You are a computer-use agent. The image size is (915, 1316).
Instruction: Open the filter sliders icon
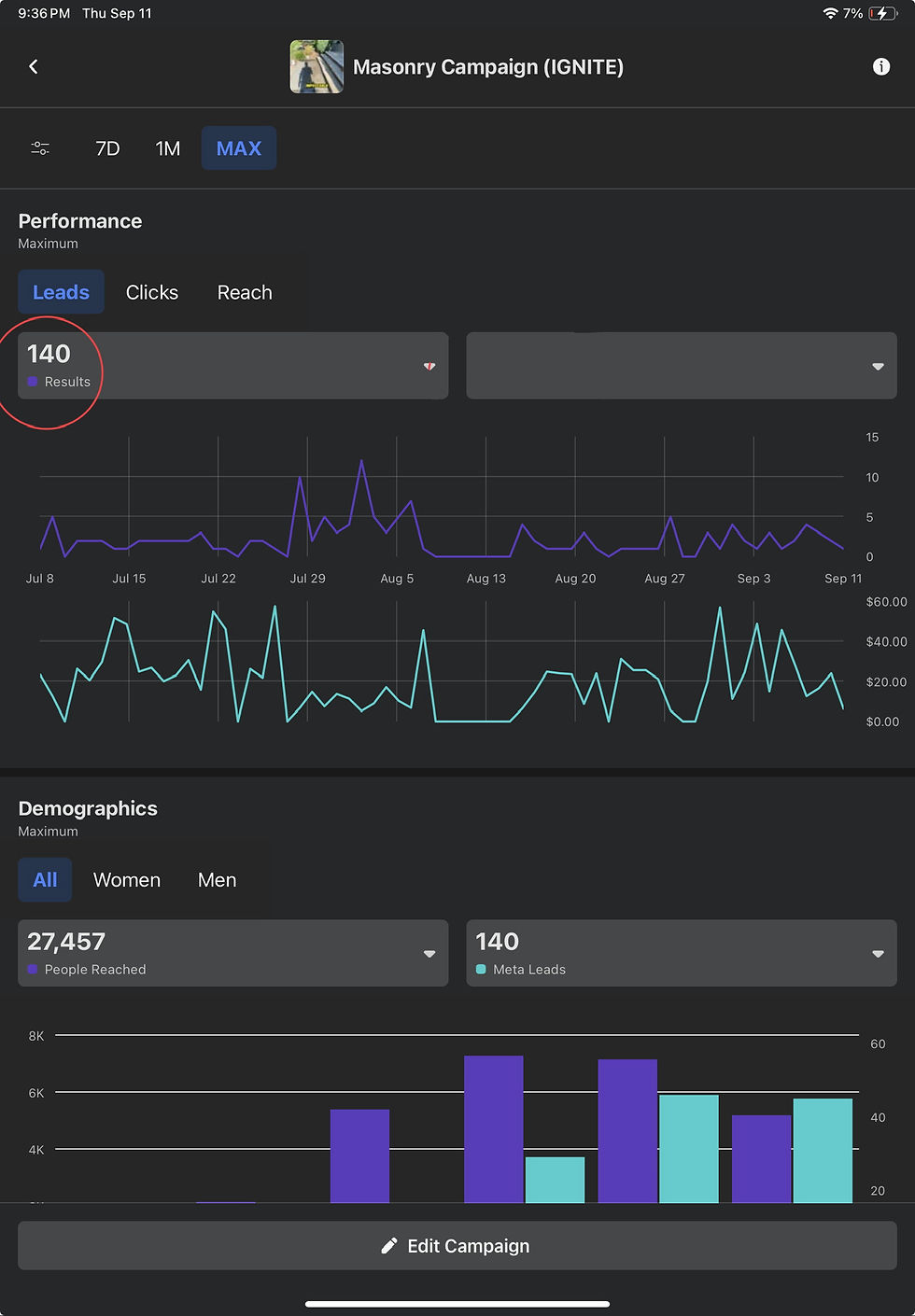(40, 148)
